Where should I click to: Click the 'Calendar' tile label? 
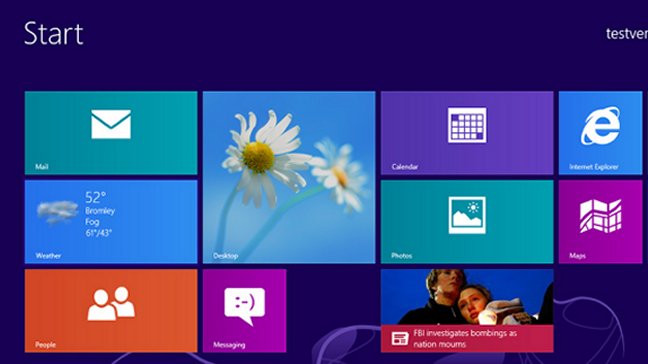coord(405,167)
